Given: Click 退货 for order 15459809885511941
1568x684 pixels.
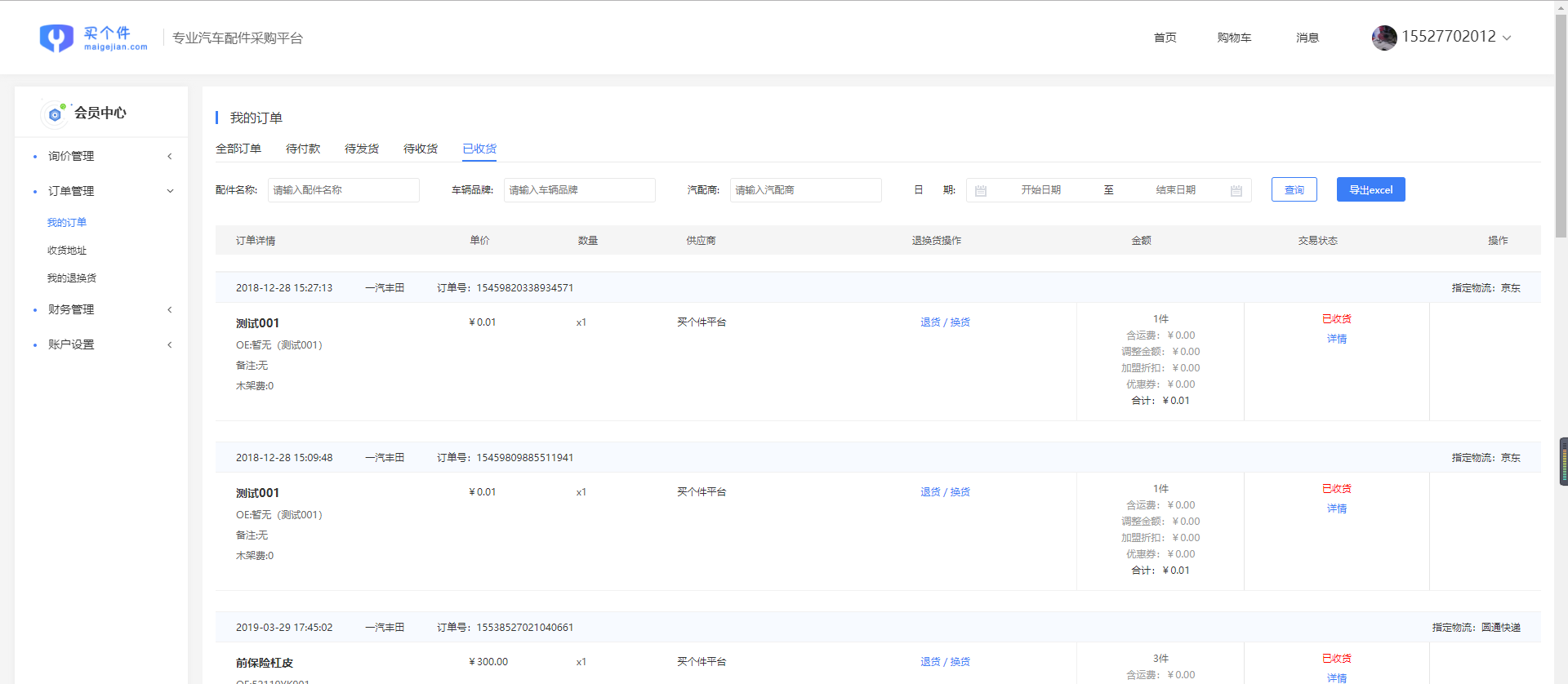Looking at the screenshot, I should coord(930,492).
